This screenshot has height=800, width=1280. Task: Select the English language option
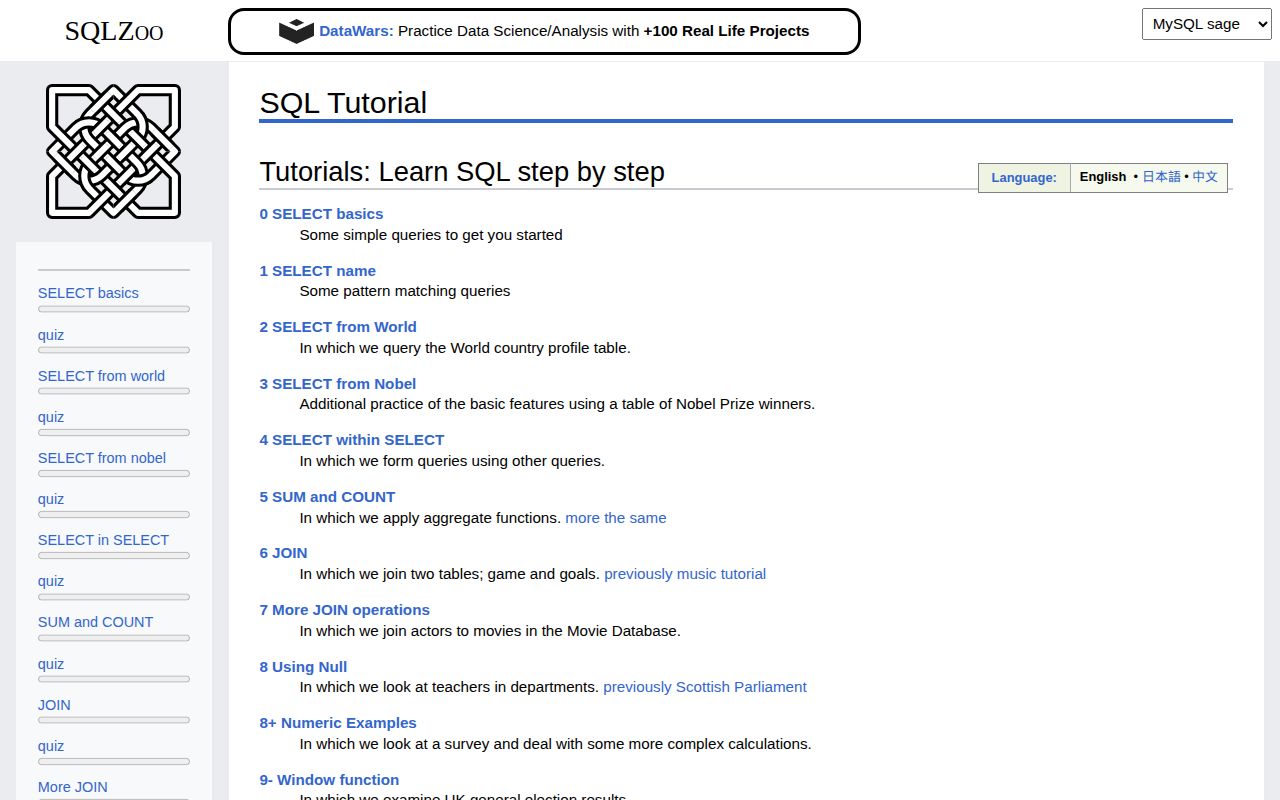[x=1102, y=177]
